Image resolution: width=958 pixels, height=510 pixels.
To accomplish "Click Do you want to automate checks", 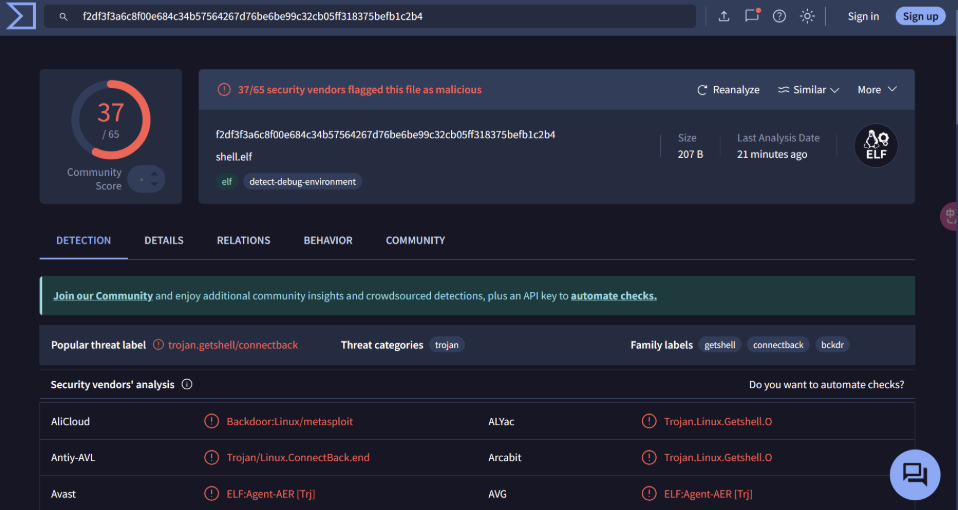I will [827, 384].
